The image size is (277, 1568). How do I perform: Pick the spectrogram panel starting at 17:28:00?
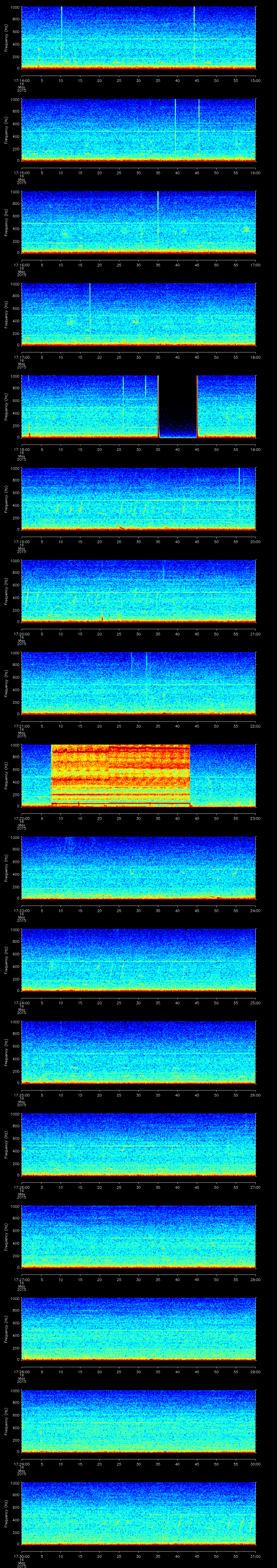[x=139, y=1329]
